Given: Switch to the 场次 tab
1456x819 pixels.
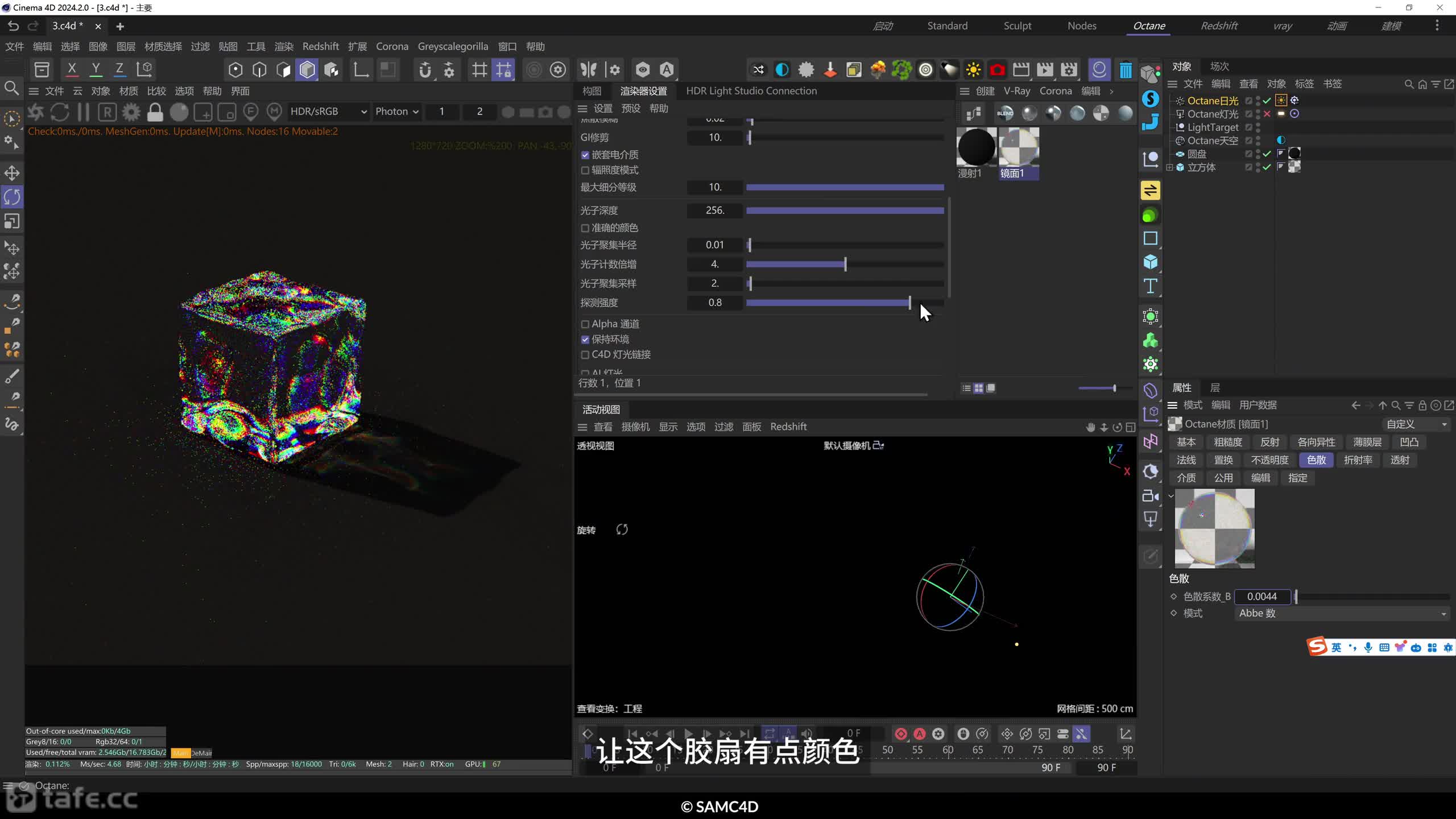Looking at the screenshot, I should click(x=1219, y=67).
